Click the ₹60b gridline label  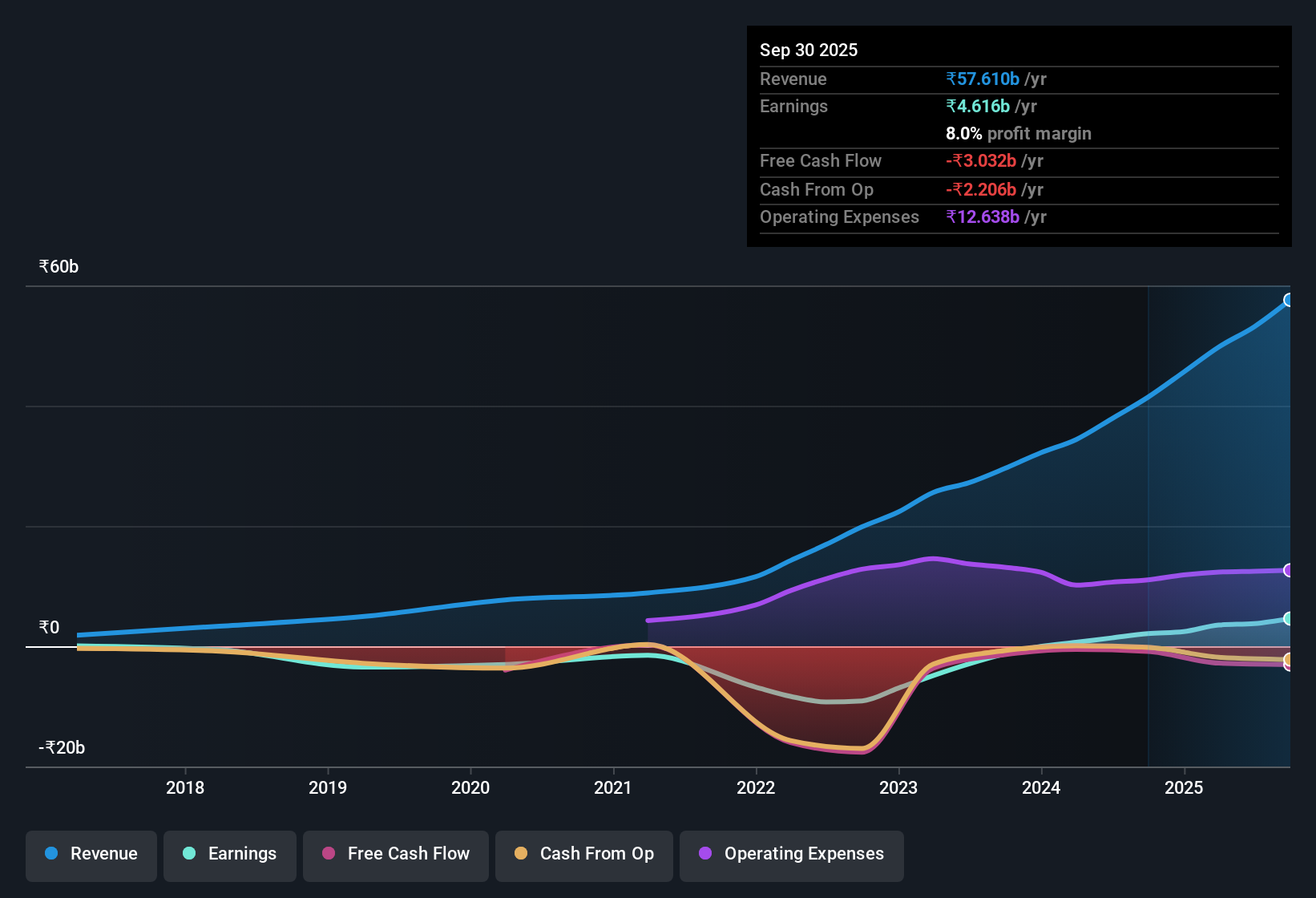(x=57, y=266)
